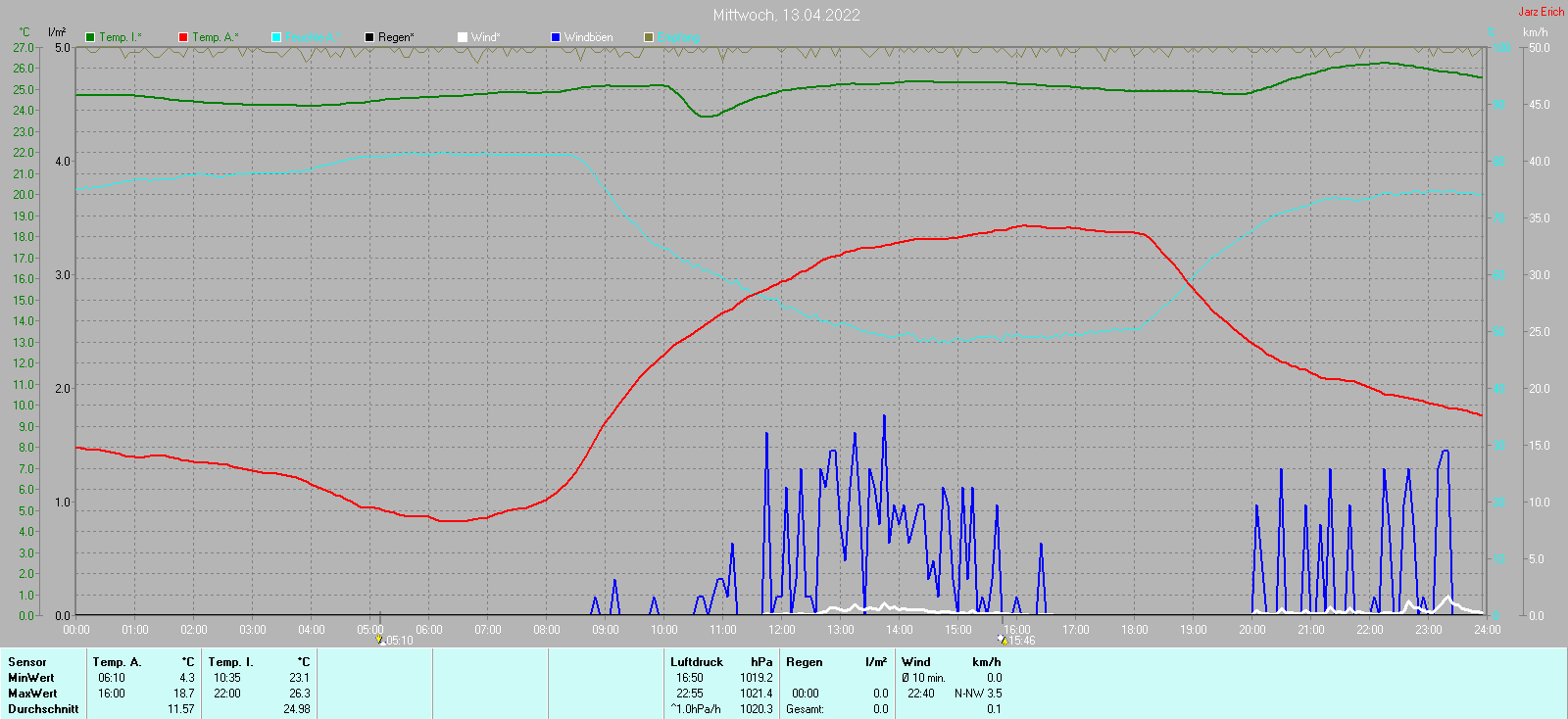The height and width of the screenshot is (719, 1568).
Task: Click the white Wind legend swatch
Action: (463, 37)
